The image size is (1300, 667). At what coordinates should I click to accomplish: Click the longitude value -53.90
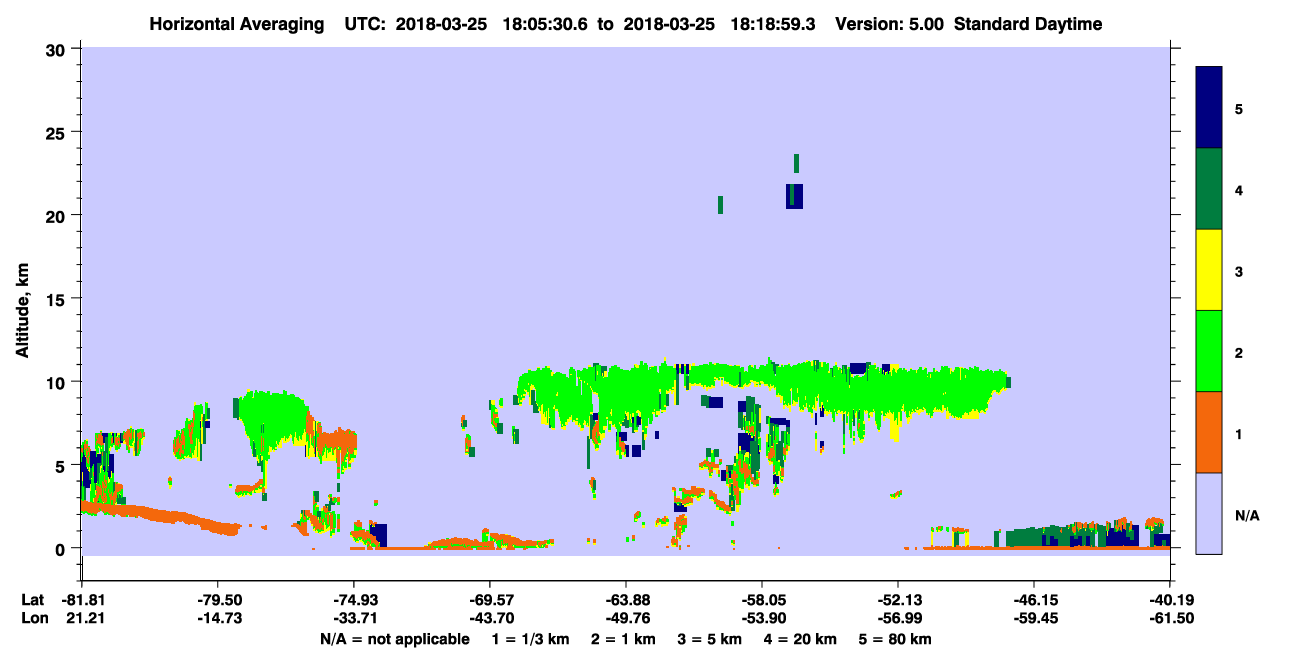(761, 617)
